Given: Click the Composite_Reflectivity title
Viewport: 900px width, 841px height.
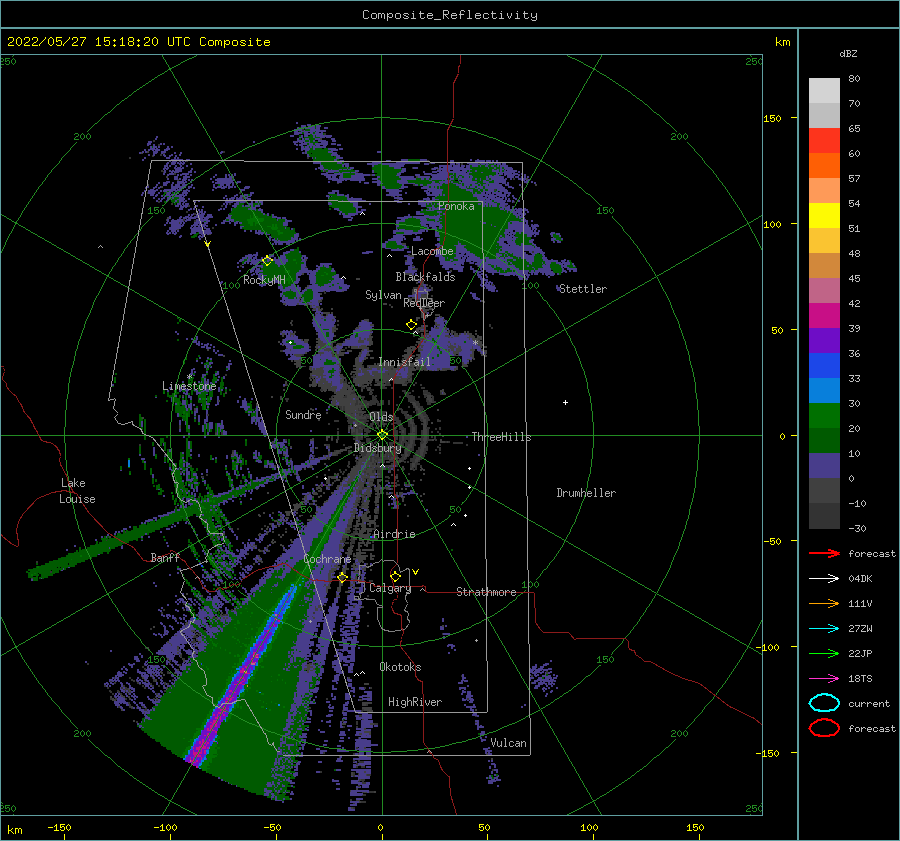Looking at the screenshot, I should pyautogui.click(x=450, y=15).
